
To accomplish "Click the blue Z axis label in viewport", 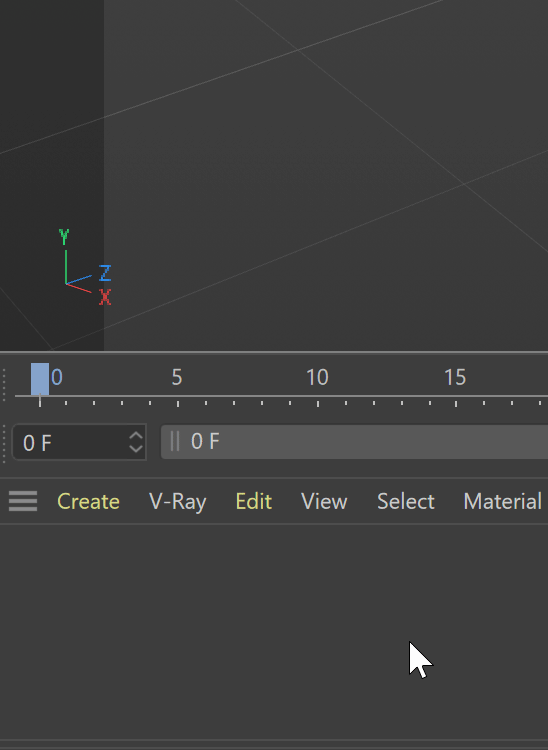I will pos(105,273).
